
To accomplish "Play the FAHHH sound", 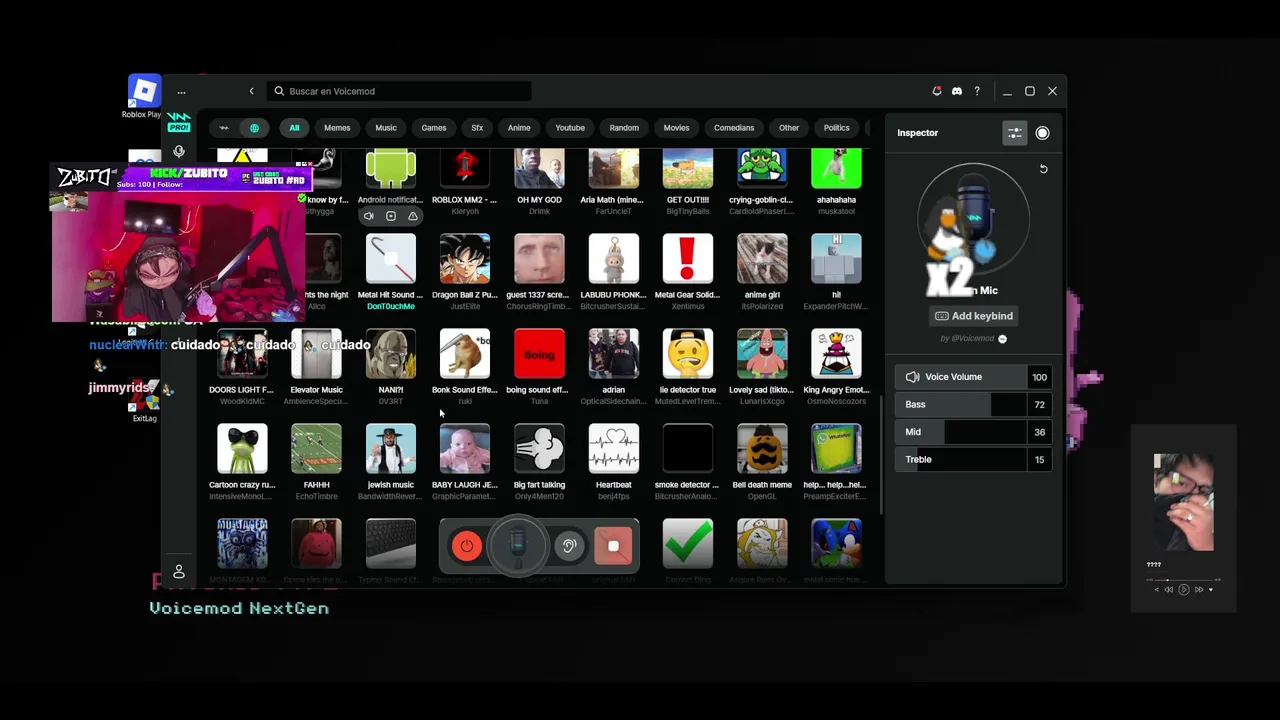I will tap(316, 449).
